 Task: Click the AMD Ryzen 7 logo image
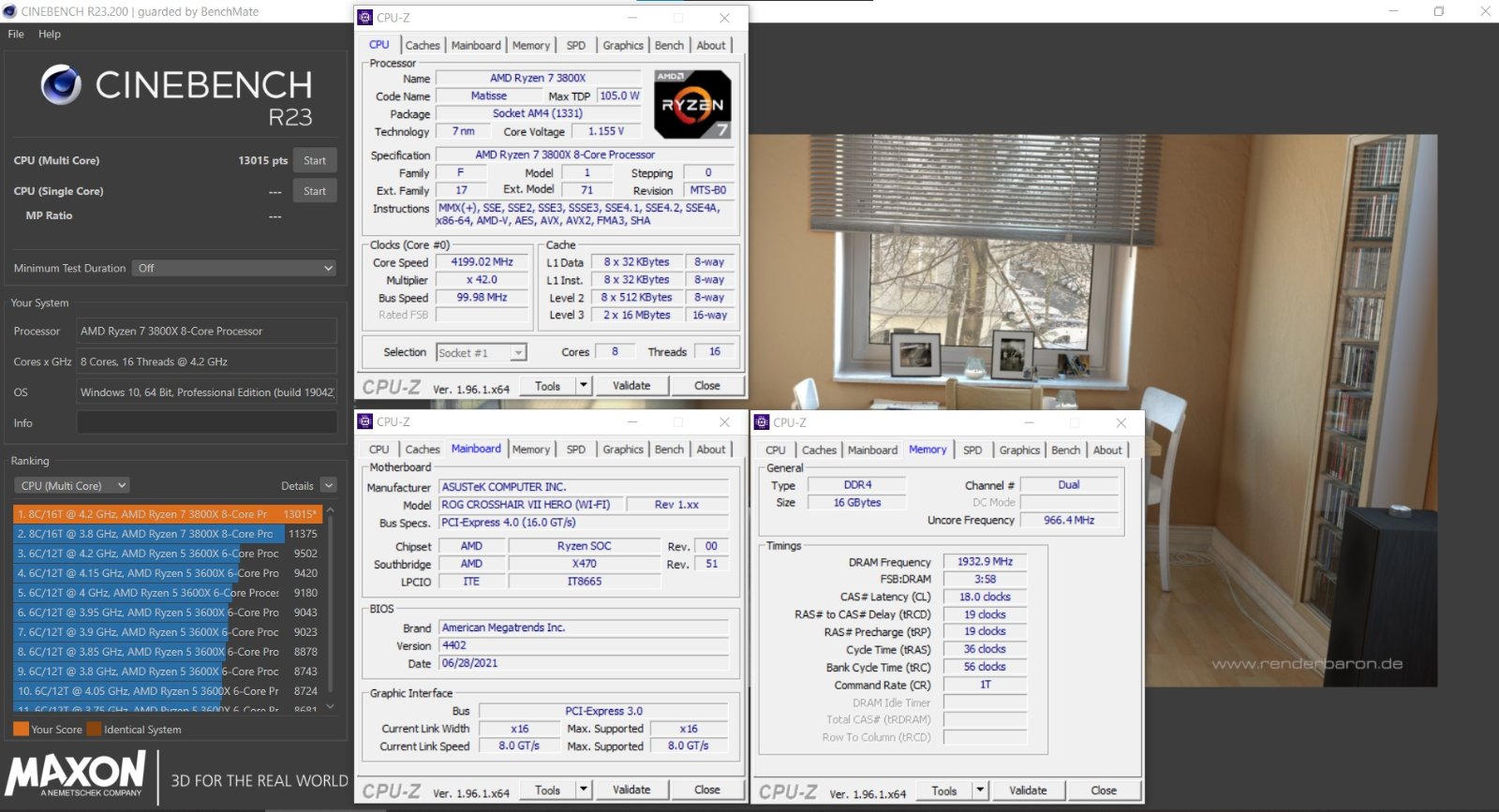click(692, 105)
